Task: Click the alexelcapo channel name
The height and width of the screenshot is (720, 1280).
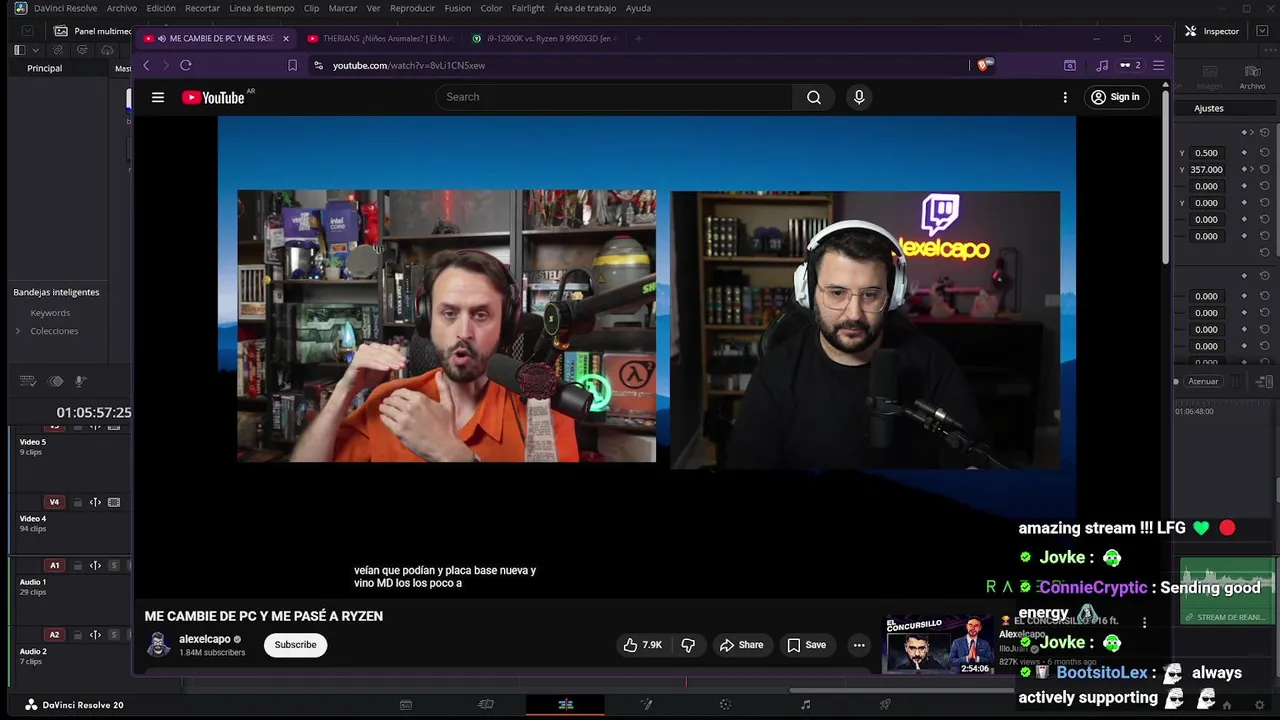Action: click(205, 639)
